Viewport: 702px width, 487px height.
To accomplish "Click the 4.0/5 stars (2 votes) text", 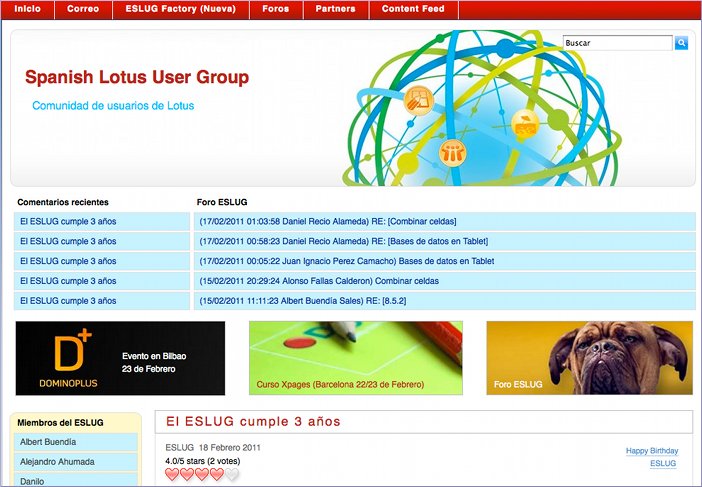I will (203, 461).
